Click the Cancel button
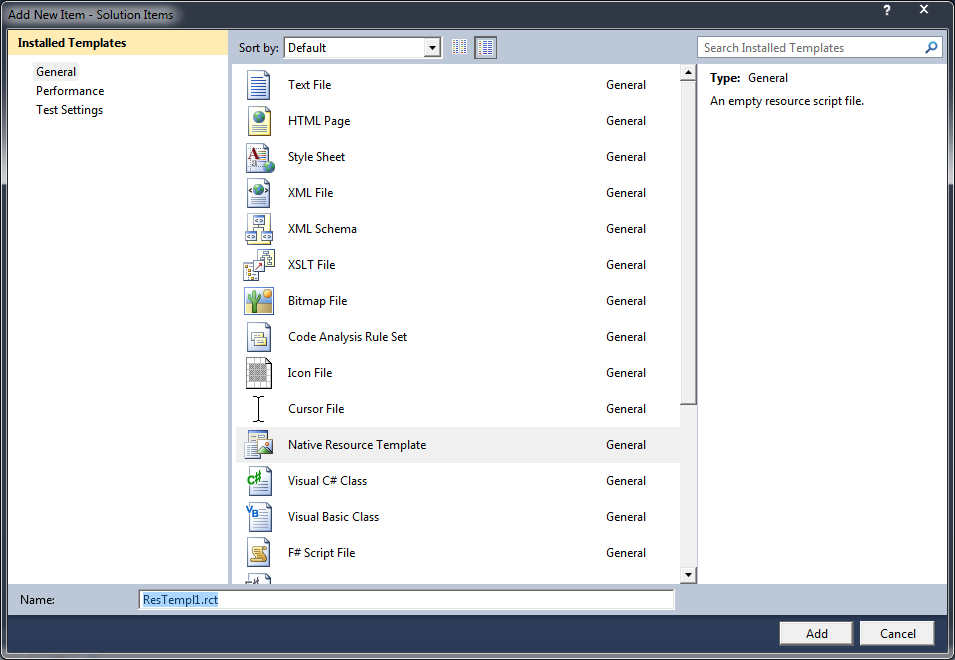This screenshot has width=955, height=660. click(896, 633)
